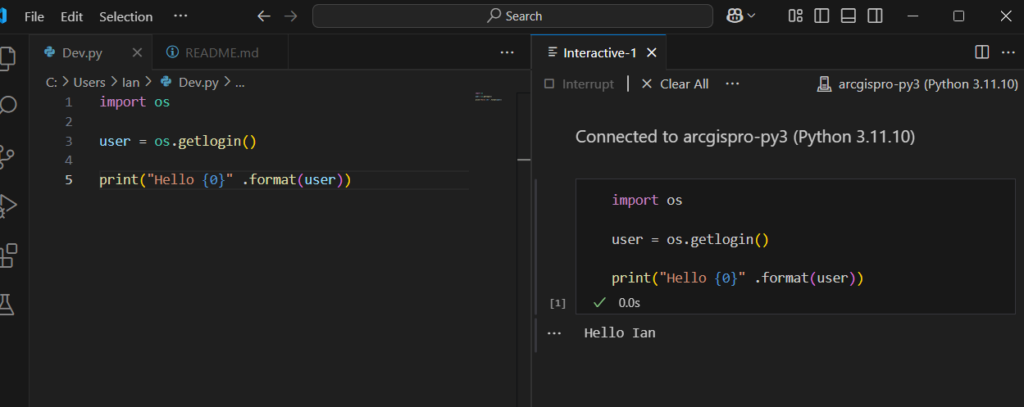Click the Split Editor icon in Interactive pane
Screen dimensions: 1024x407
point(981,52)
